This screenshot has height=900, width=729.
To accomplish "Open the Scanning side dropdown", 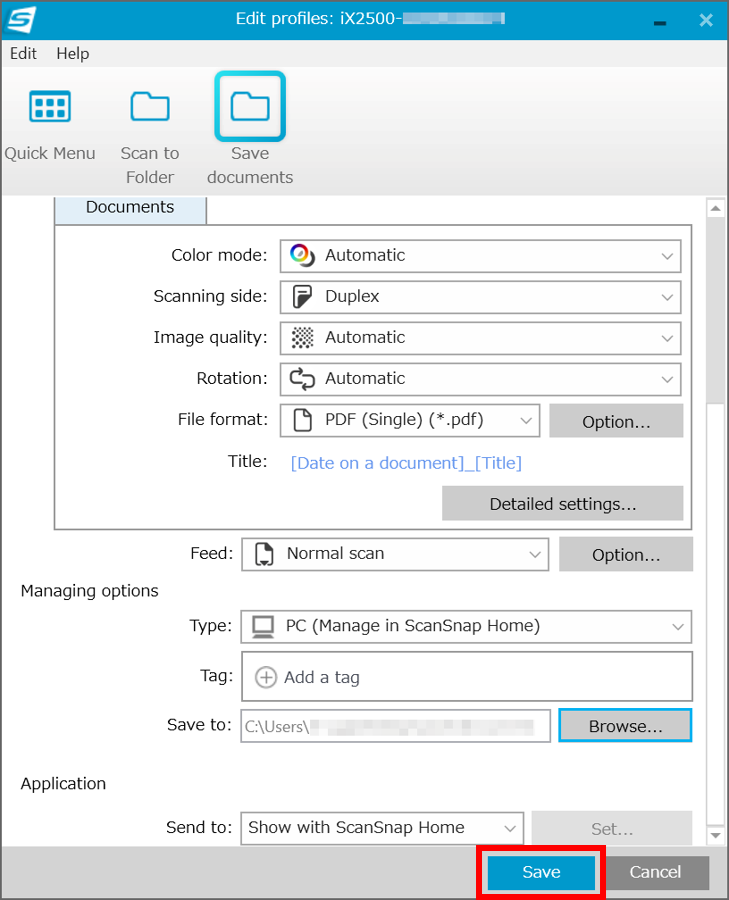I will click(480, 297).
